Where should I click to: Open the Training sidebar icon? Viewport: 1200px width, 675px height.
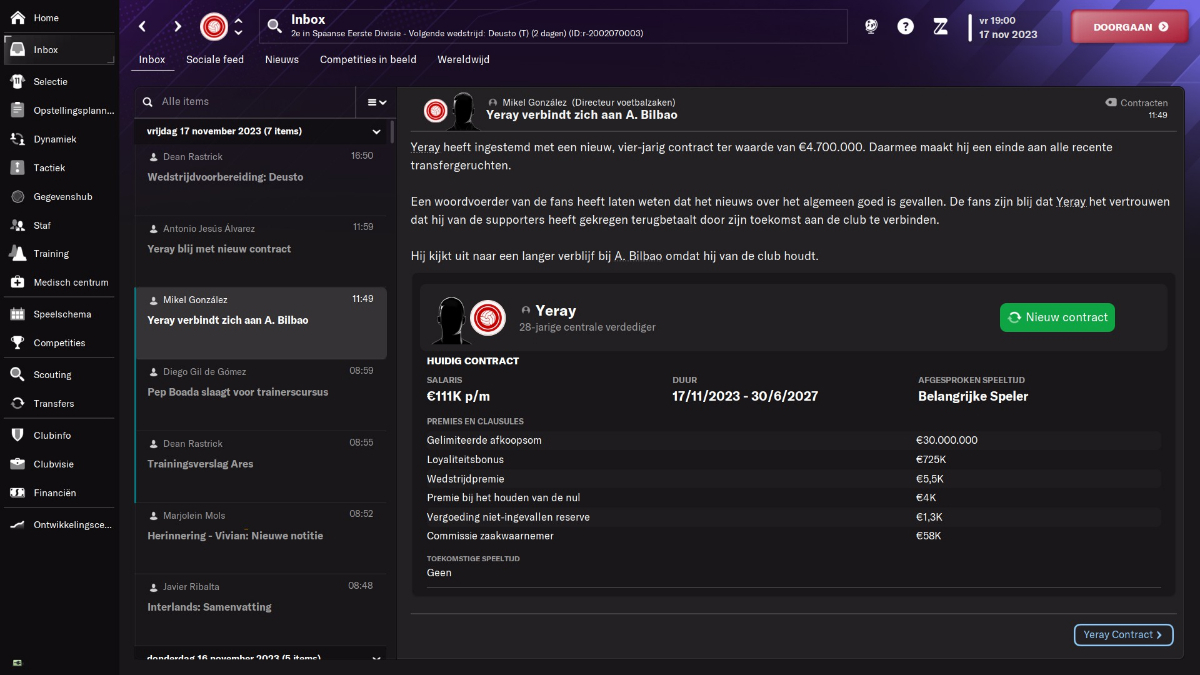(17, 253)
